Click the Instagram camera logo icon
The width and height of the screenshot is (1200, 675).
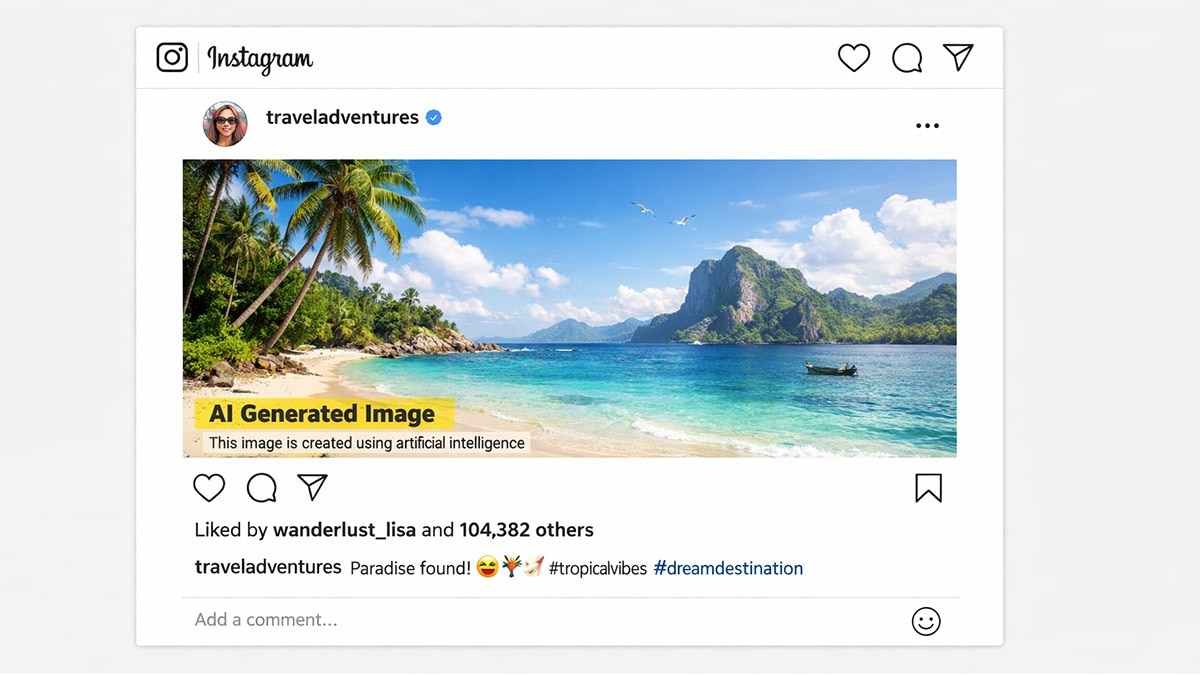point(172,57)
